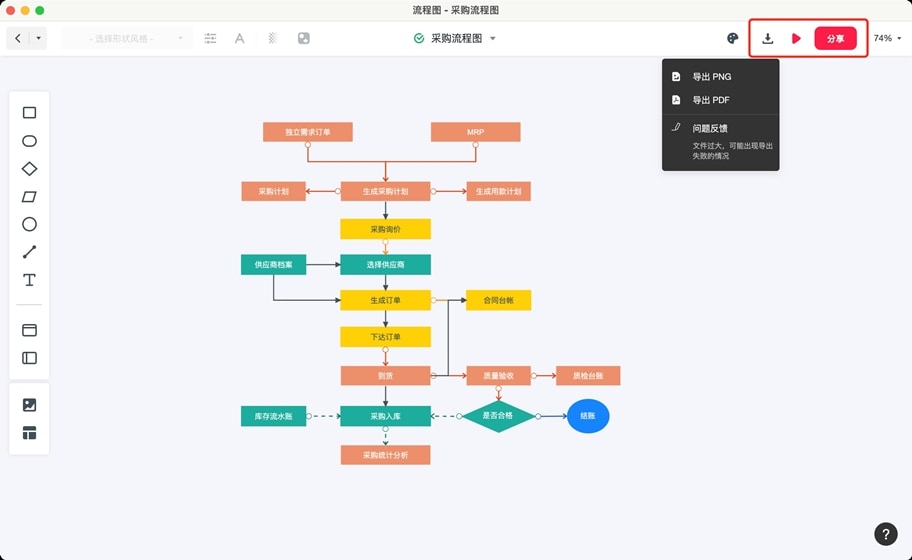The height and width of the screenshot is (560, 912).
Task: Select the vertical swimlane container tool
Action: pyautogui.click(x=29, y=358)
